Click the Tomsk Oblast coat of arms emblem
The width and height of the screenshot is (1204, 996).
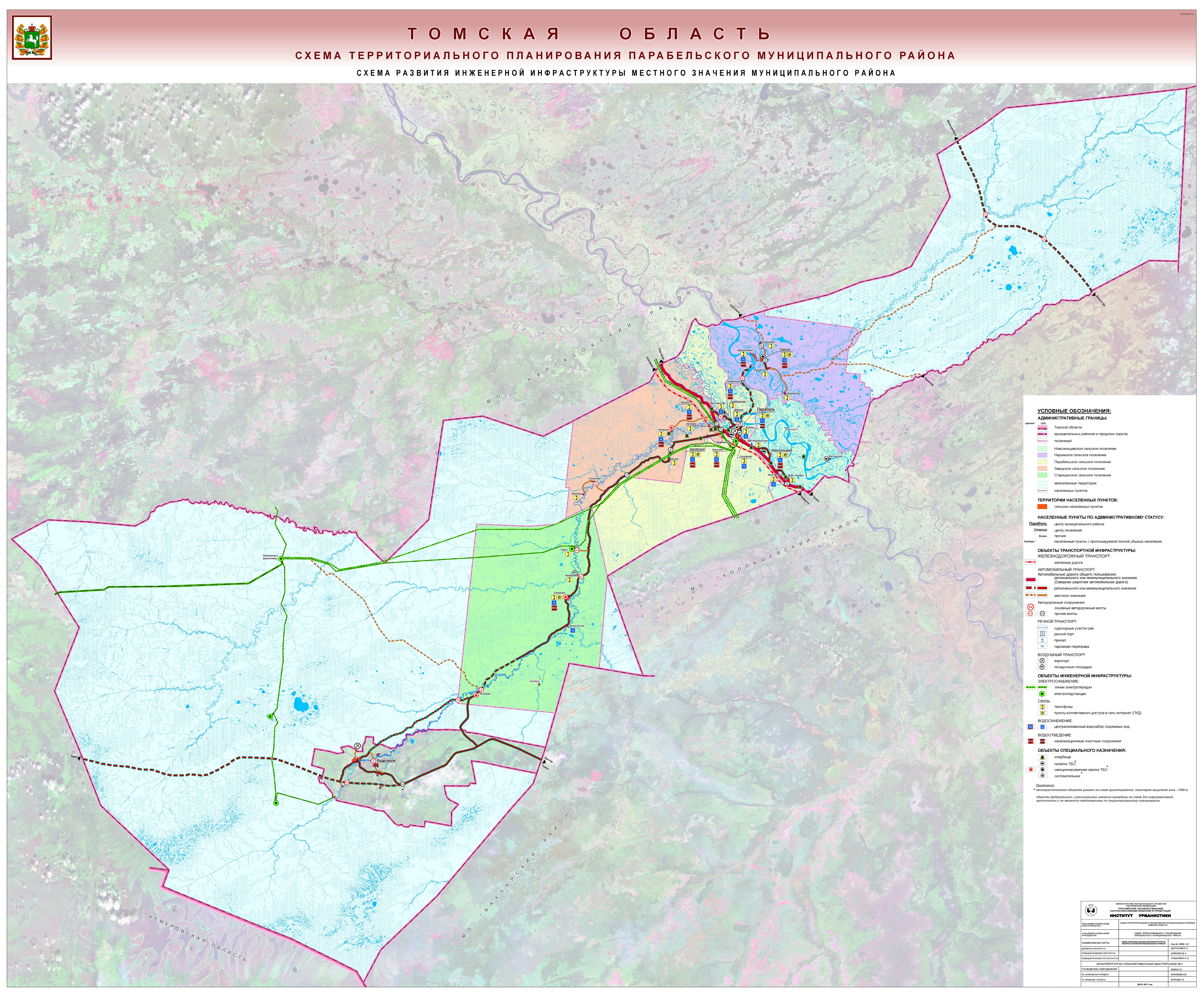tap(32, 37)
